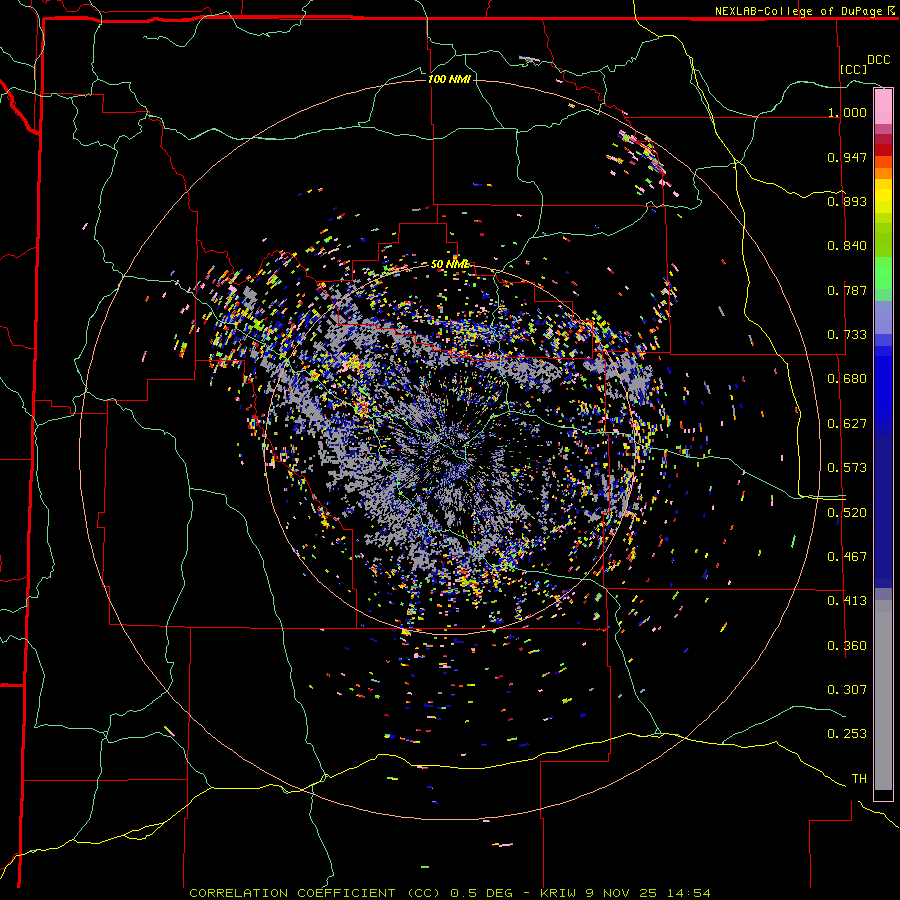Viewport: 900px width, 900px height.
Task: Pick the yellow segment of the color bar
Action: [883, 197]
